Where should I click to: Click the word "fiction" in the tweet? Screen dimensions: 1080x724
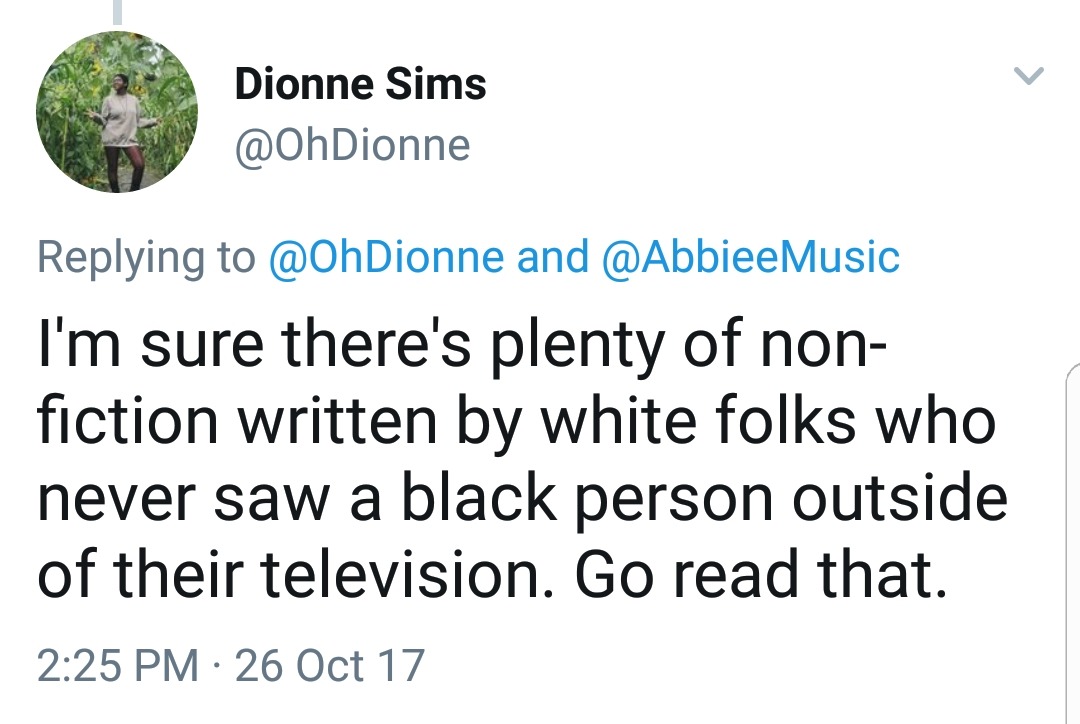(x=126, y=422)
